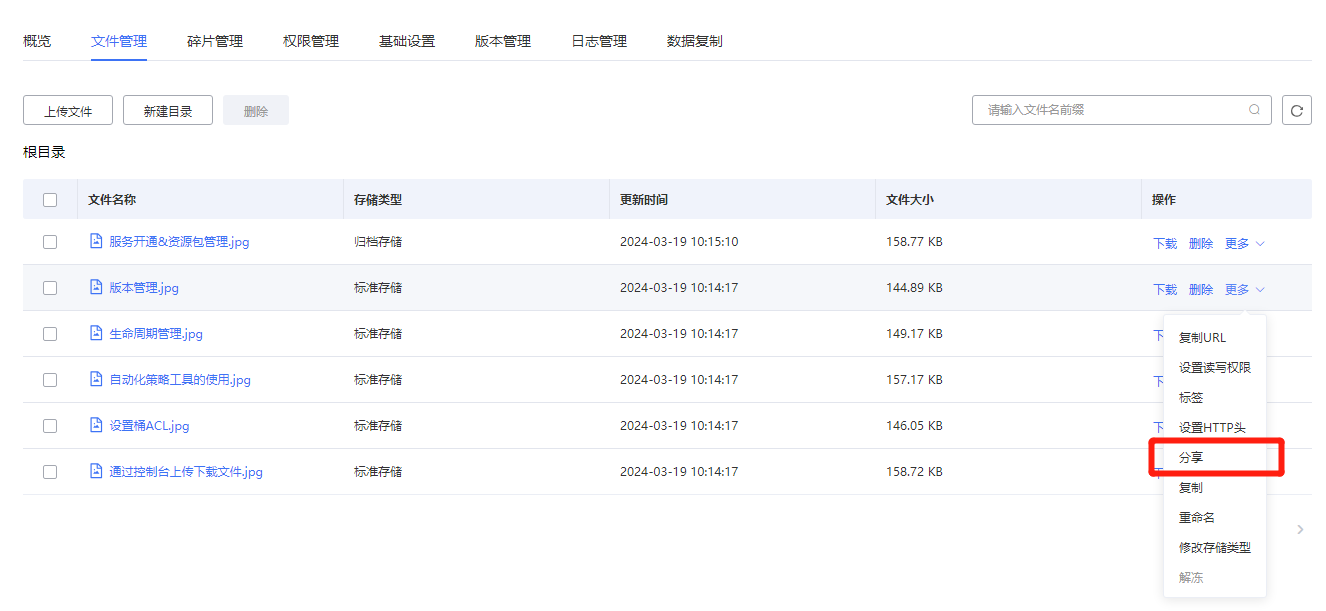Open the 版本管理 tab

point(503,41)
